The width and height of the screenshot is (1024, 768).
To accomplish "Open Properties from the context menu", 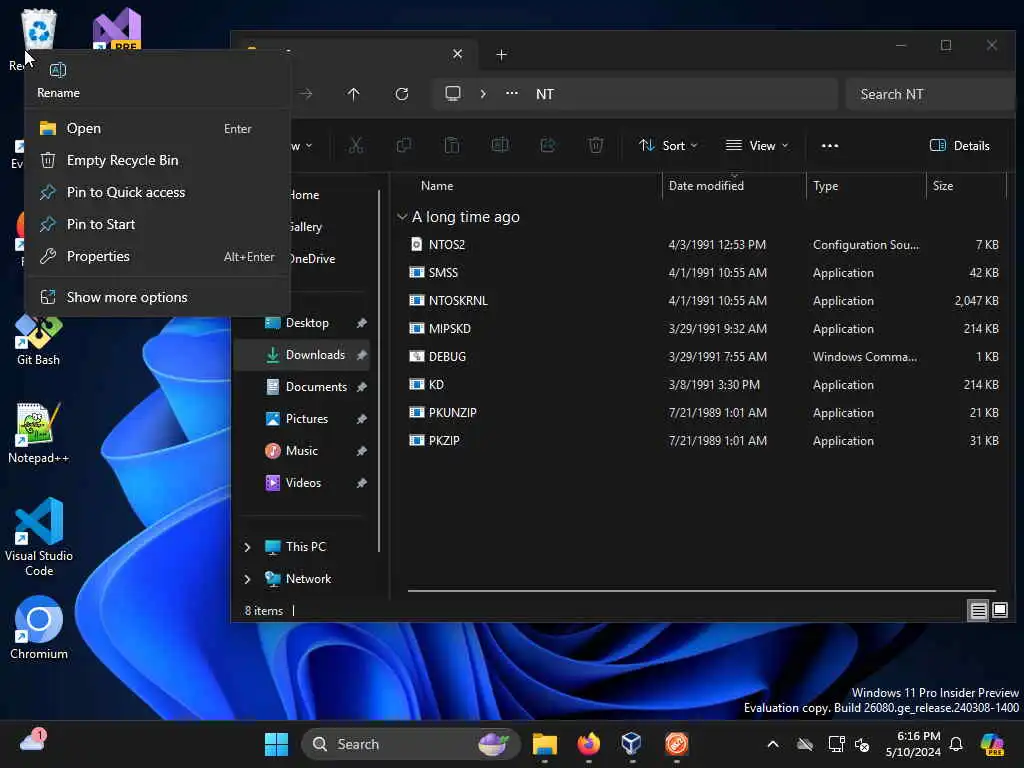I will coord(157,257).
